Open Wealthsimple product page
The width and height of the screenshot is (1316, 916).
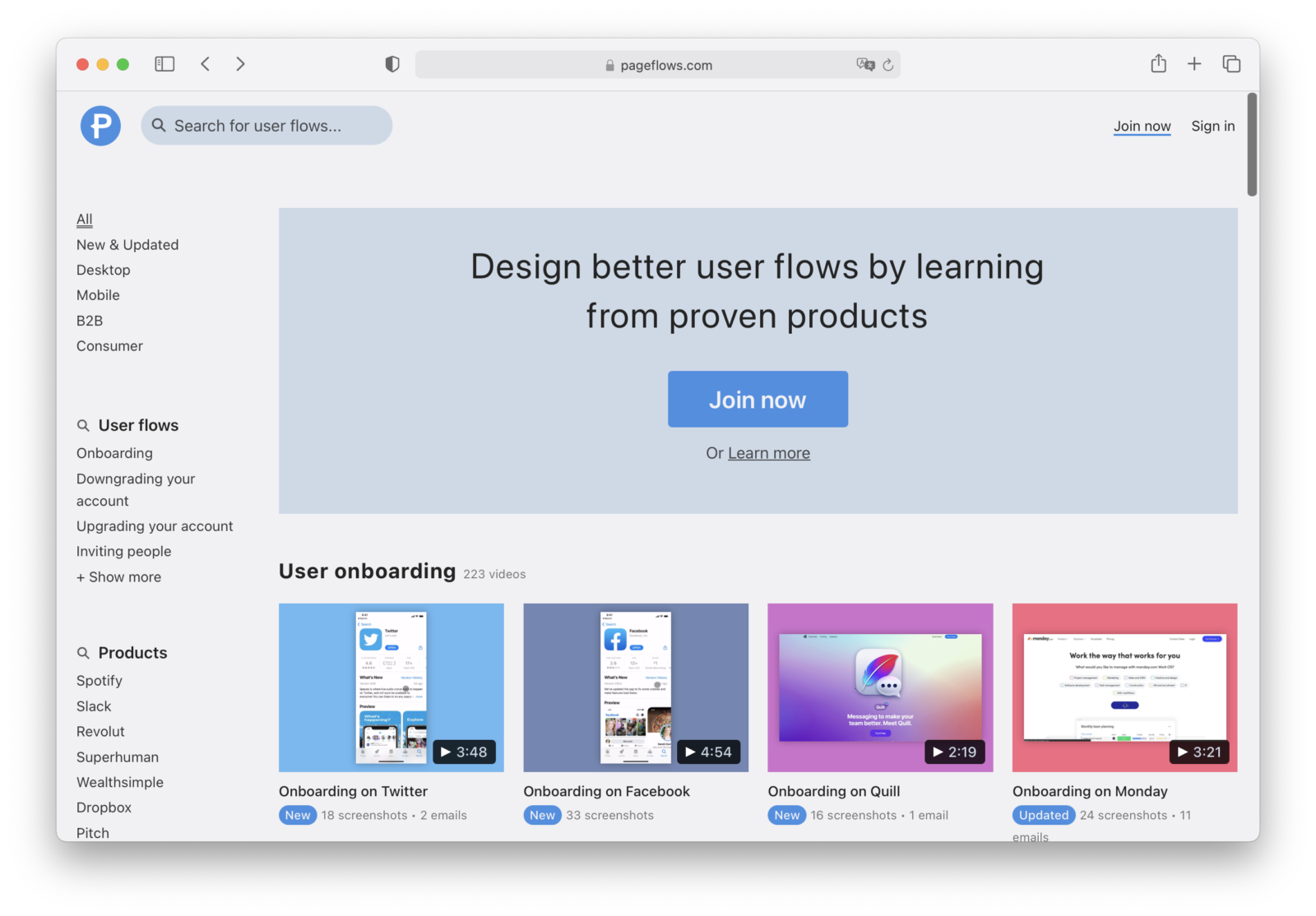[x=120, y=783]
